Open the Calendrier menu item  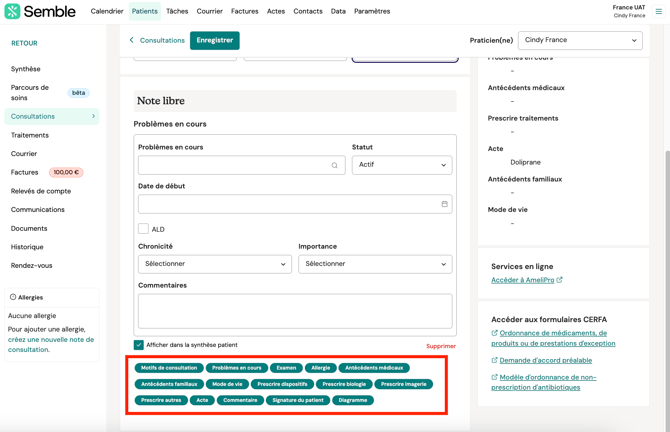[107, 12]
